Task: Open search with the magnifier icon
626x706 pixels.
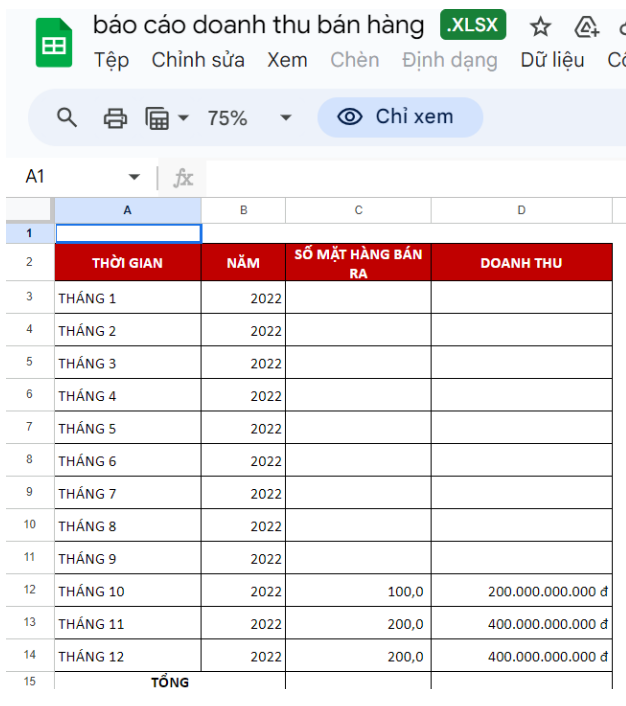Action: (x=67, y=118)
